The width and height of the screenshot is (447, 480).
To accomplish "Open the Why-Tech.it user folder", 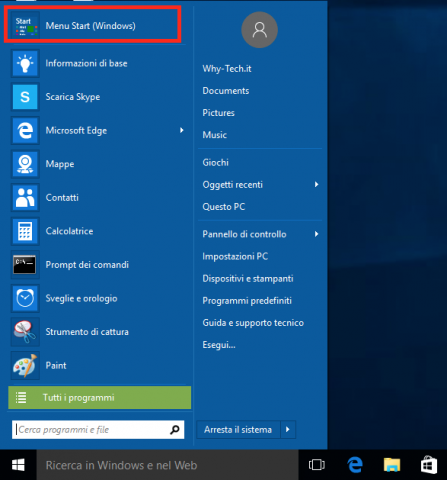I will [x=227, y=69].
